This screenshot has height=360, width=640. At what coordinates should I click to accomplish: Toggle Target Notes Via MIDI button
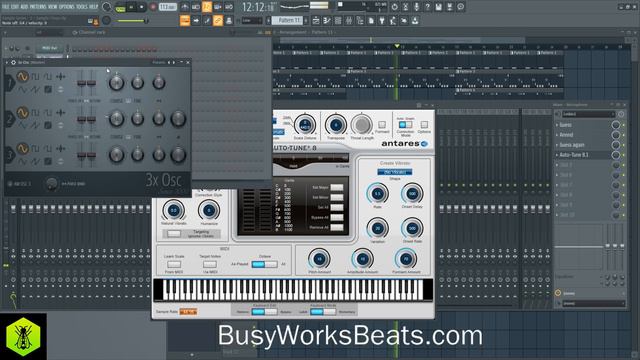[210, 264]
